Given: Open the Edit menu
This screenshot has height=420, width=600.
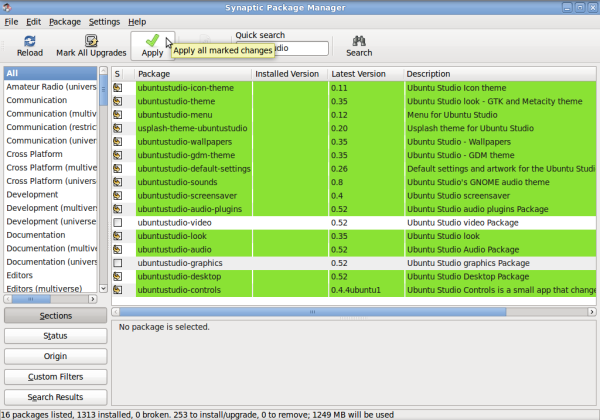Looking at the screenshot, I should [x=33, y=22].
